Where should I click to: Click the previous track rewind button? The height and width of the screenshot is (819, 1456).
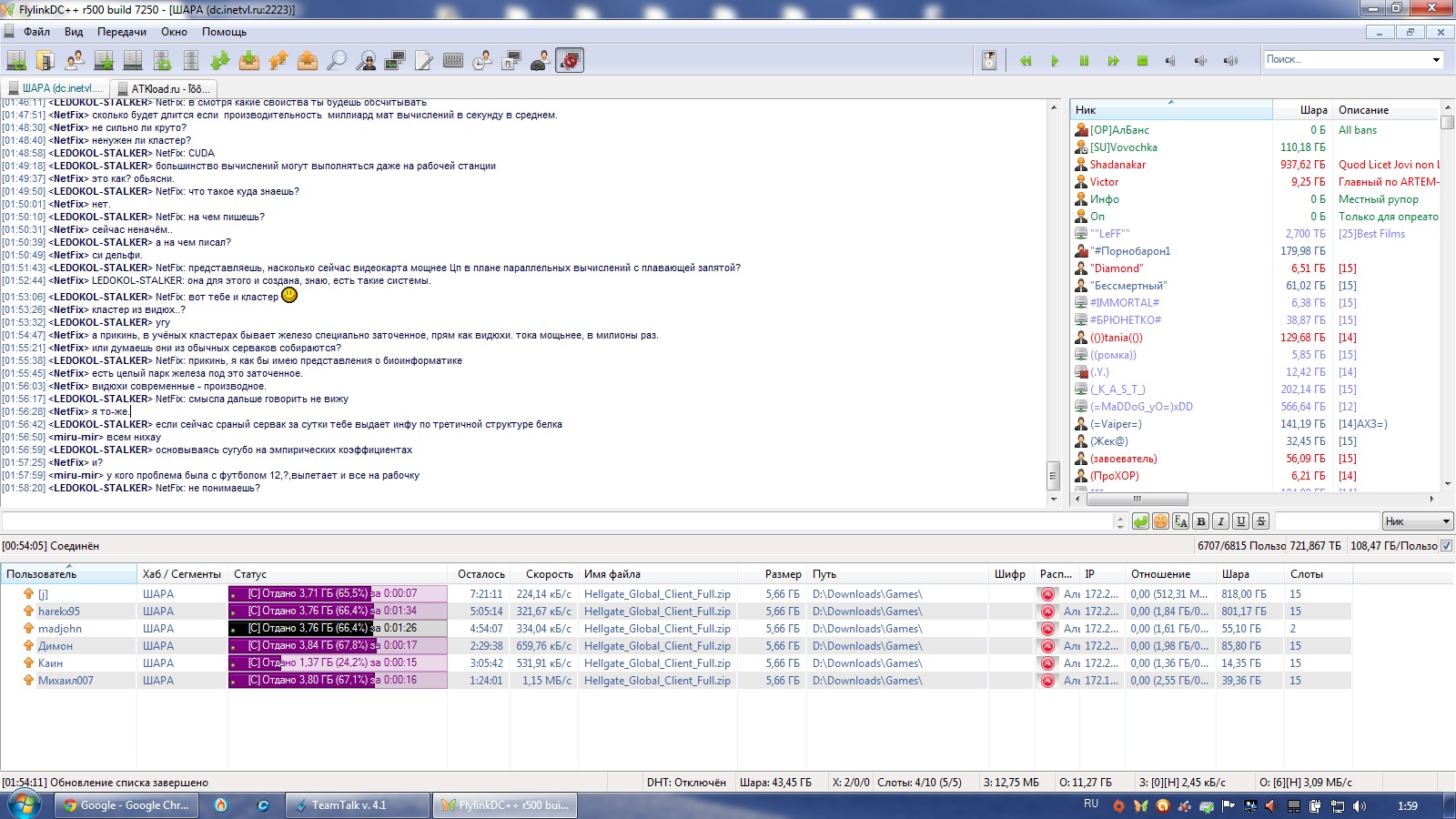point(1026,61)
